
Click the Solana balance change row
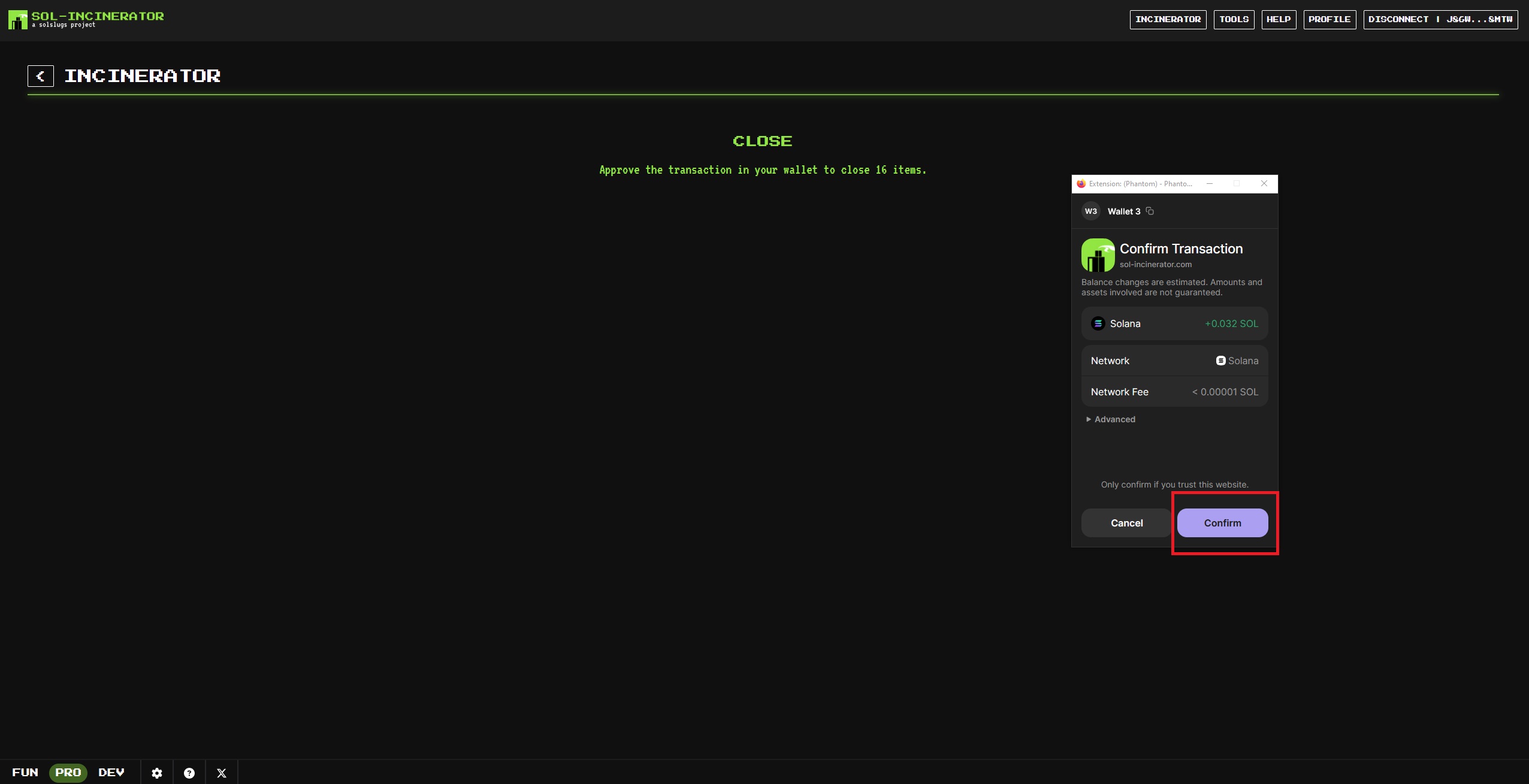pyautogui.click(x=1174, y=323)
